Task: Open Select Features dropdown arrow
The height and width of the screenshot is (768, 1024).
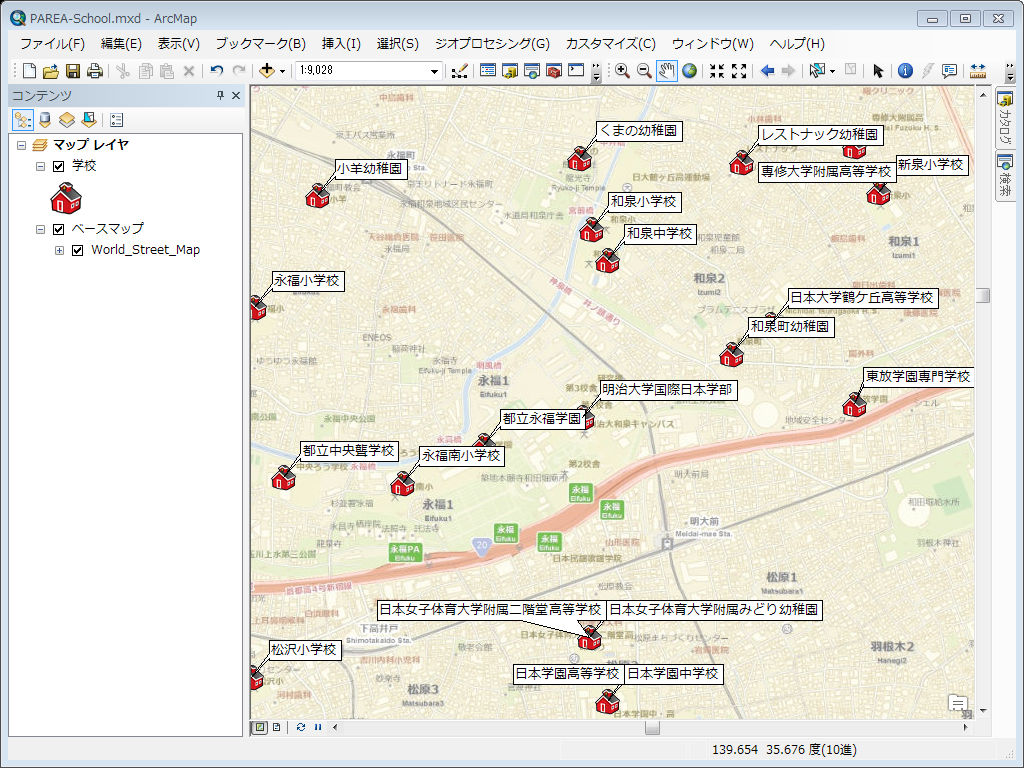Action: [x=832, y=71]
